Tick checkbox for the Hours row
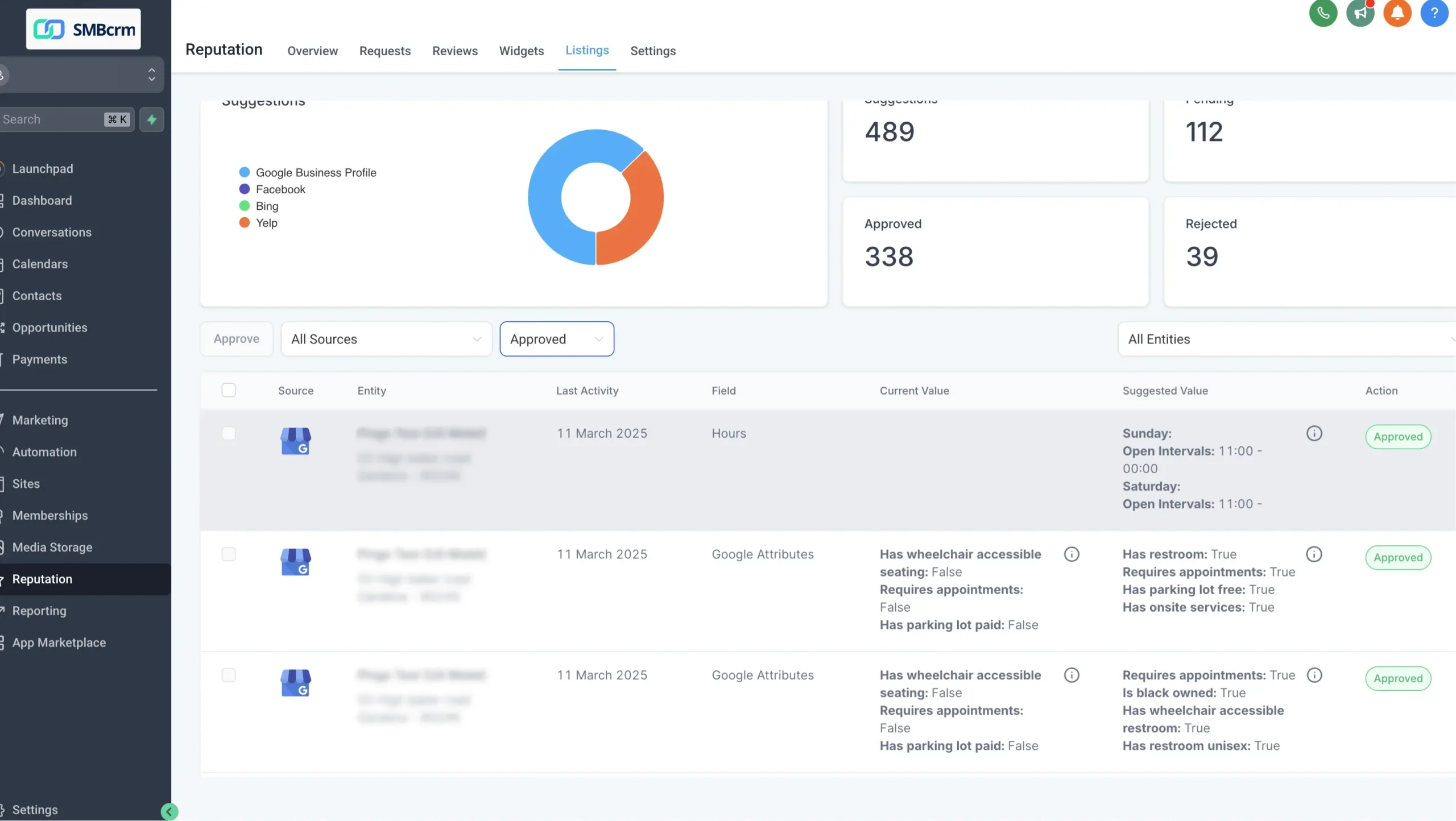Viewport: 1456px width, 821px height. coord(229,433)
